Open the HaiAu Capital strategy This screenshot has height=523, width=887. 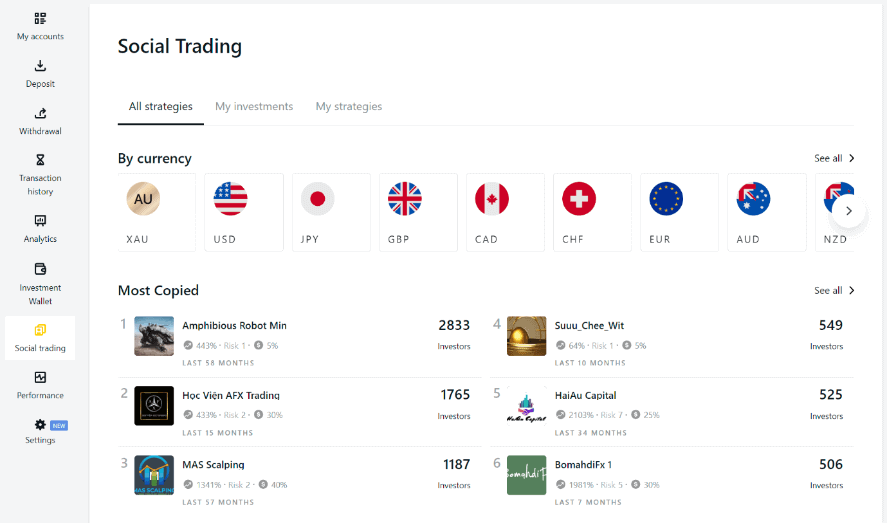(x=585, y=395)
